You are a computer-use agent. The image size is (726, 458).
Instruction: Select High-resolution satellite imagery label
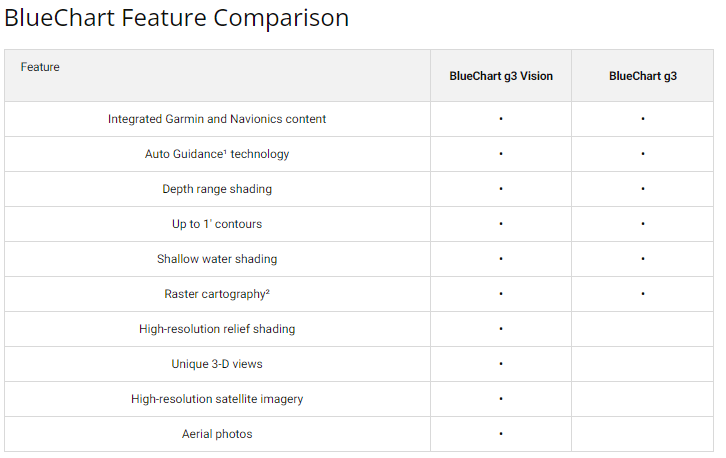coord(217,399)
